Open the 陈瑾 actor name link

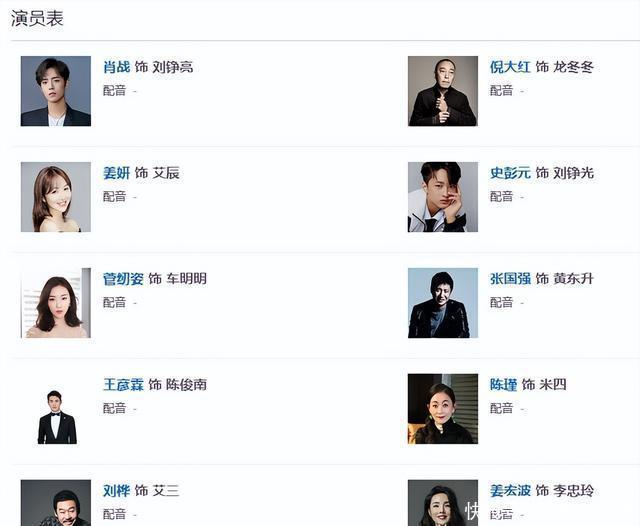tap(503, 384)
